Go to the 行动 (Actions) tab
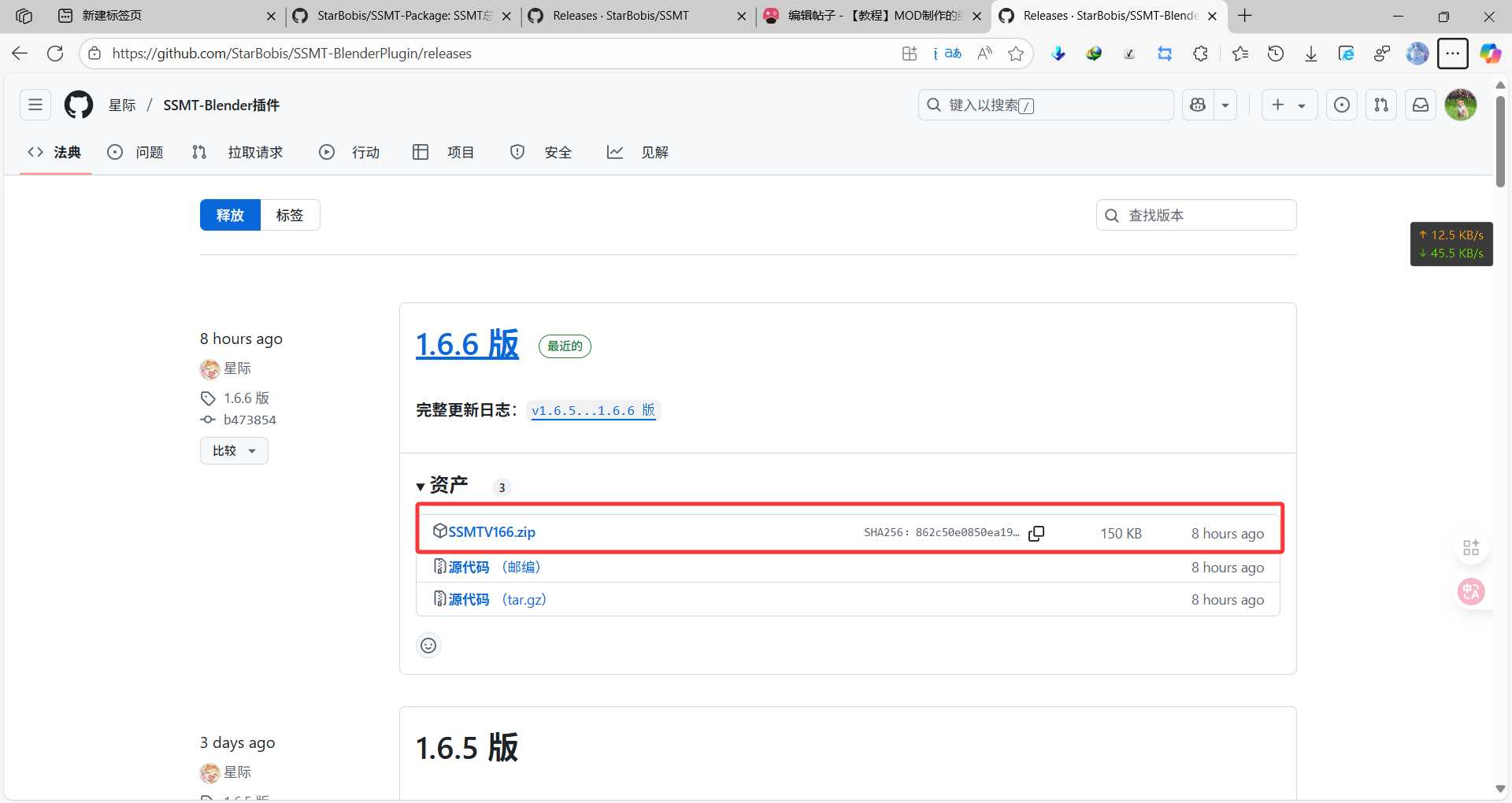1512x803 pixels. [350, 152]
